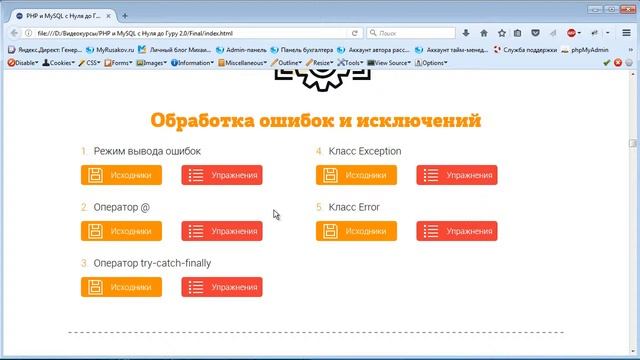Open the Яндекс.Директ bookmark

click(x=45, y=50)
